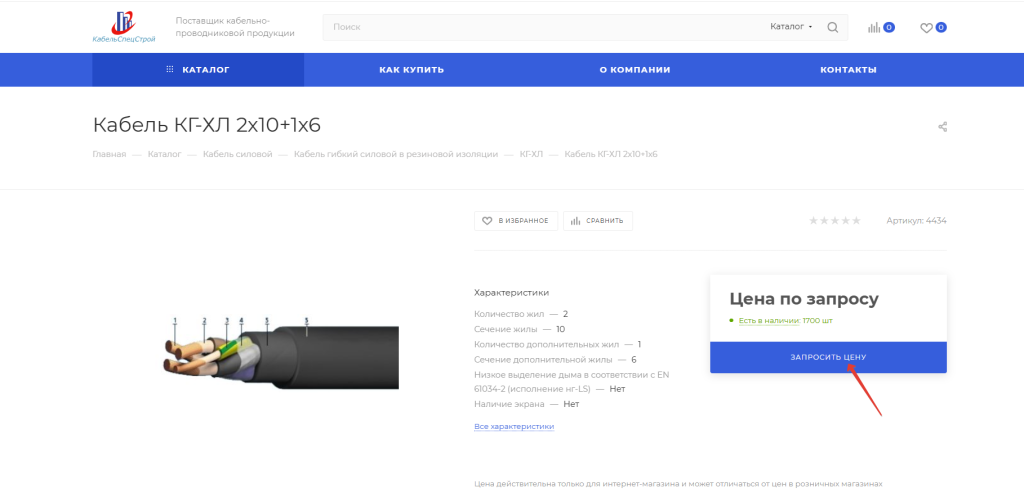Viewport: 1024px width, 501px height.
Task: Click into the Поиск search field
Action: (x=540, y=27)
